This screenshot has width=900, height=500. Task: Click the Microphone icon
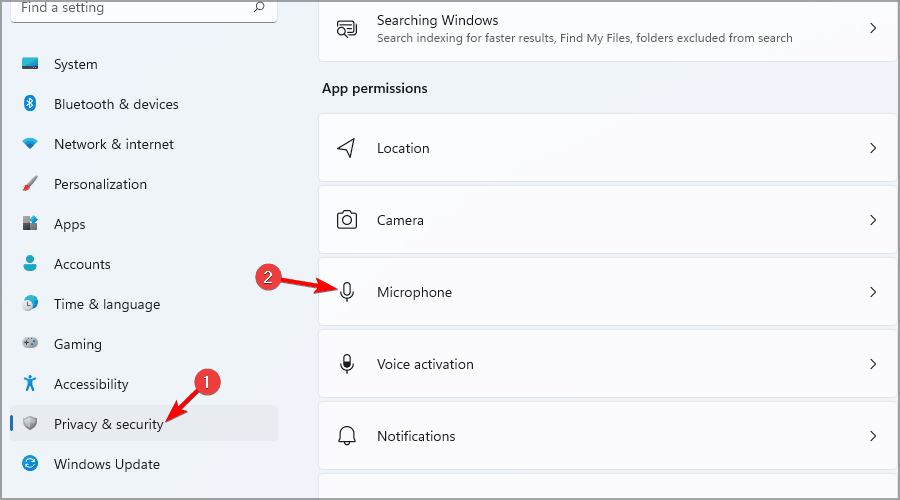click(347, 292)
